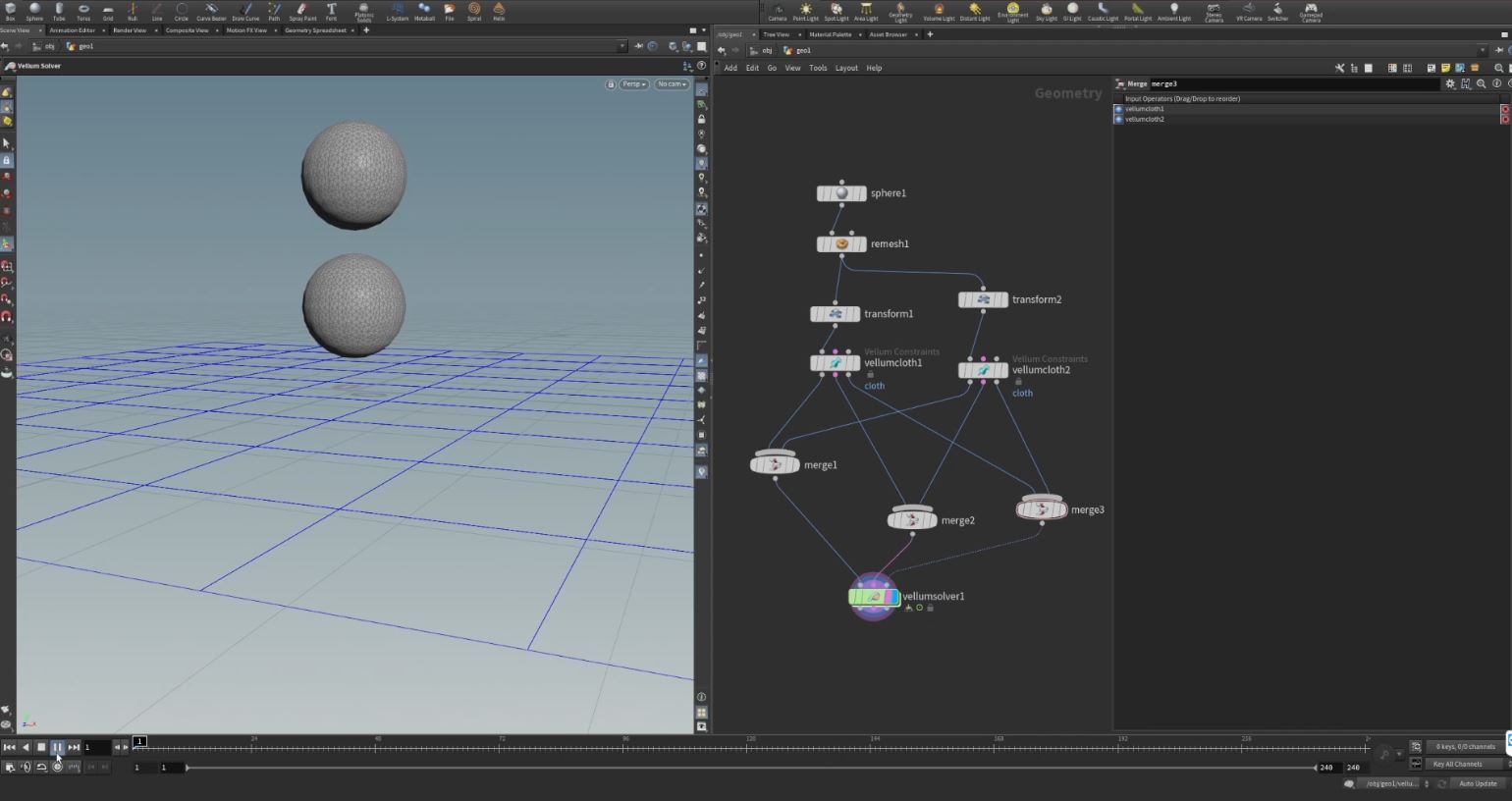Viewport: 1512px width, 801px height.
Task: Select the vellumsolver1 node
Action: tap(874, 596)
